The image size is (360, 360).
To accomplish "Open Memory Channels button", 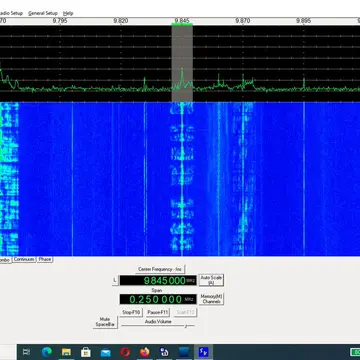I will 211,299.
